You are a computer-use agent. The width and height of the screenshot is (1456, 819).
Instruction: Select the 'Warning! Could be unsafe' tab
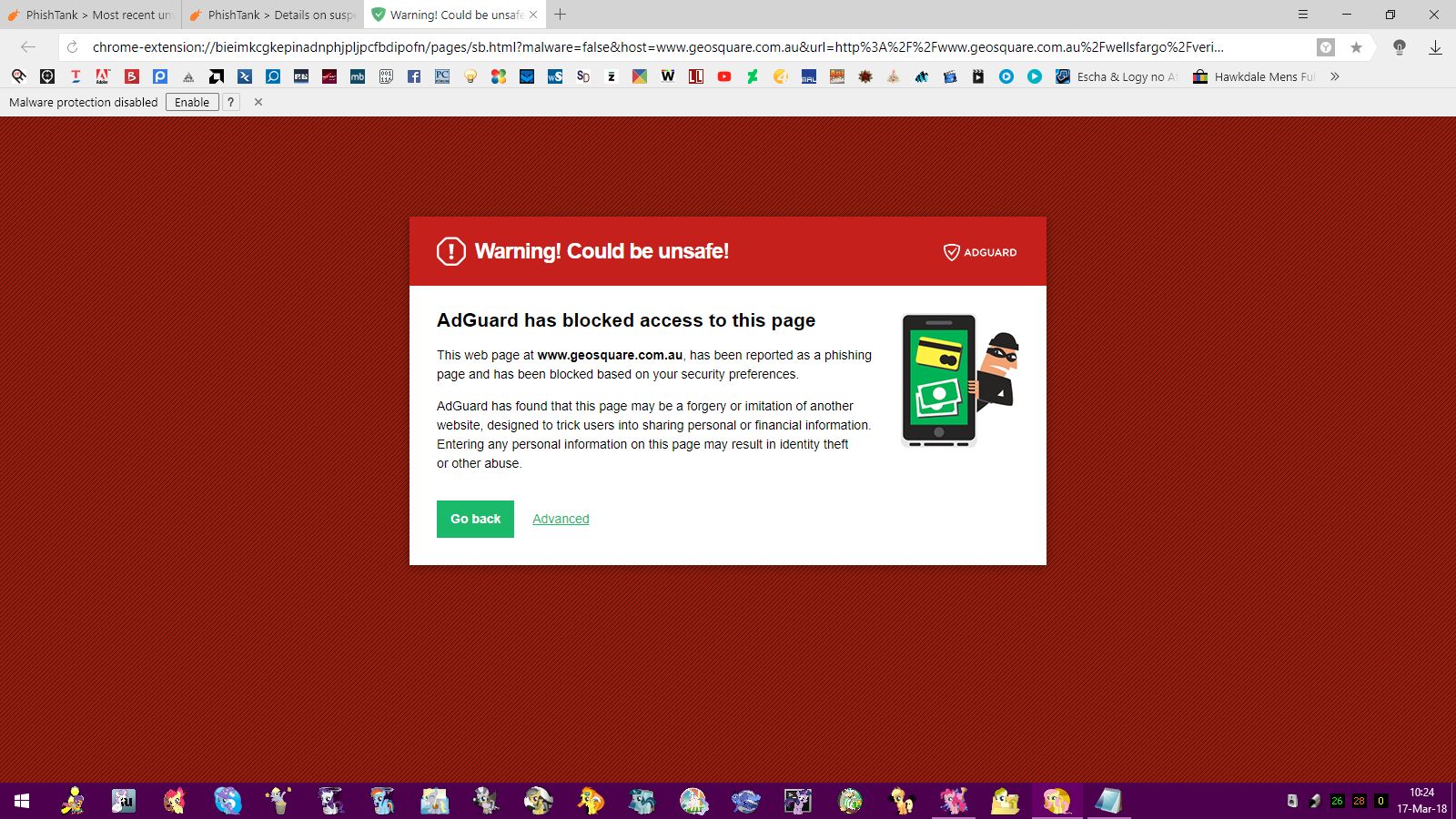coord(455,15)
